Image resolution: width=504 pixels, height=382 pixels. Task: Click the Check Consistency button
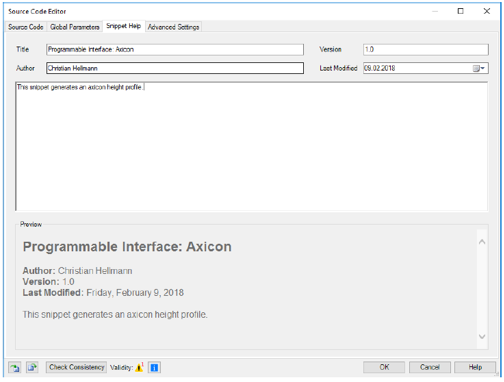click(77, 367)
